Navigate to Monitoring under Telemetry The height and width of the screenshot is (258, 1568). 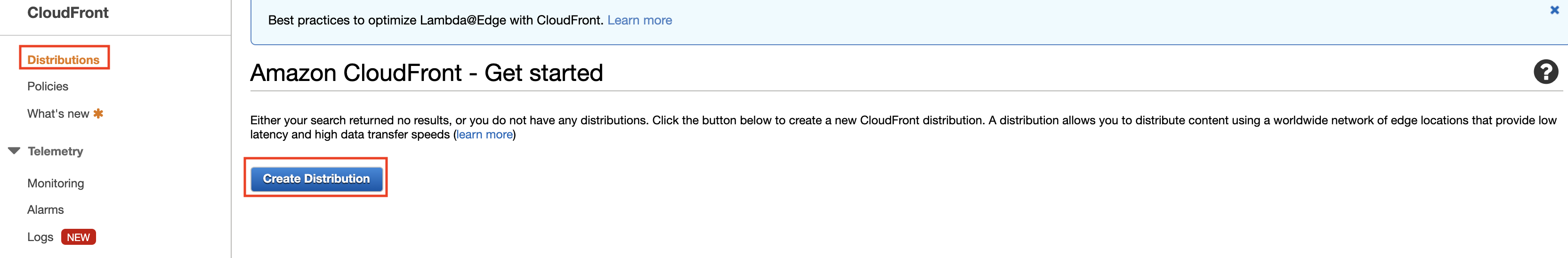[56, 183]
